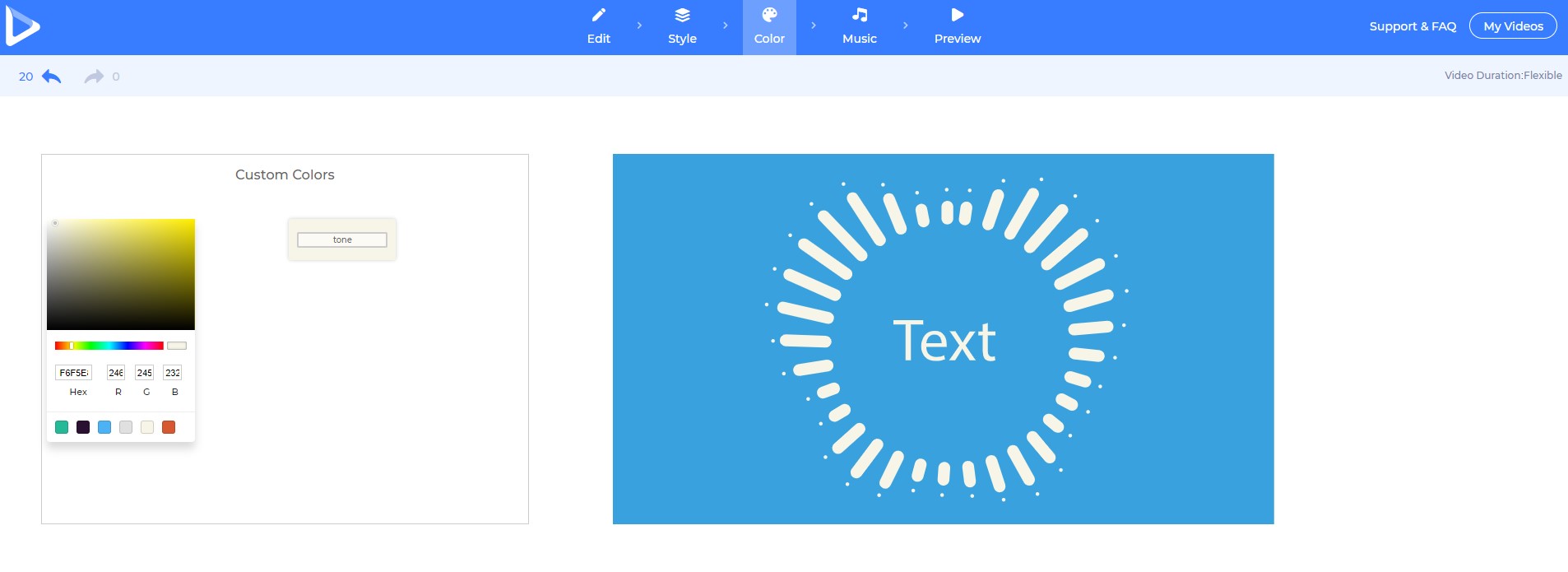Select the Color palette tab
1568x572 pixels.
(x=769, y=26)
